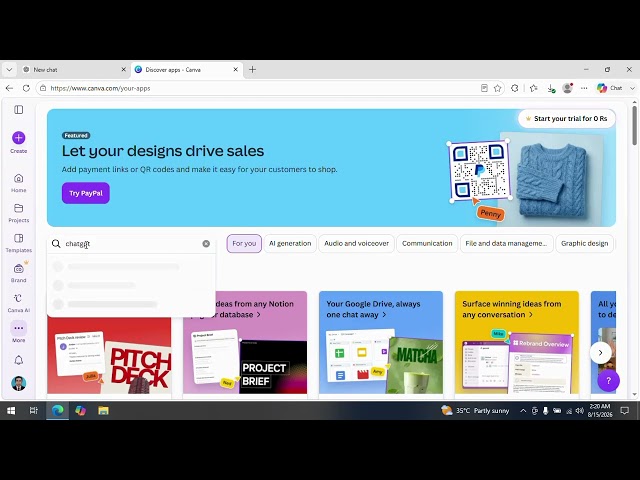
Task: Open Home in Canva sidebar
Action: coord(19,183)
